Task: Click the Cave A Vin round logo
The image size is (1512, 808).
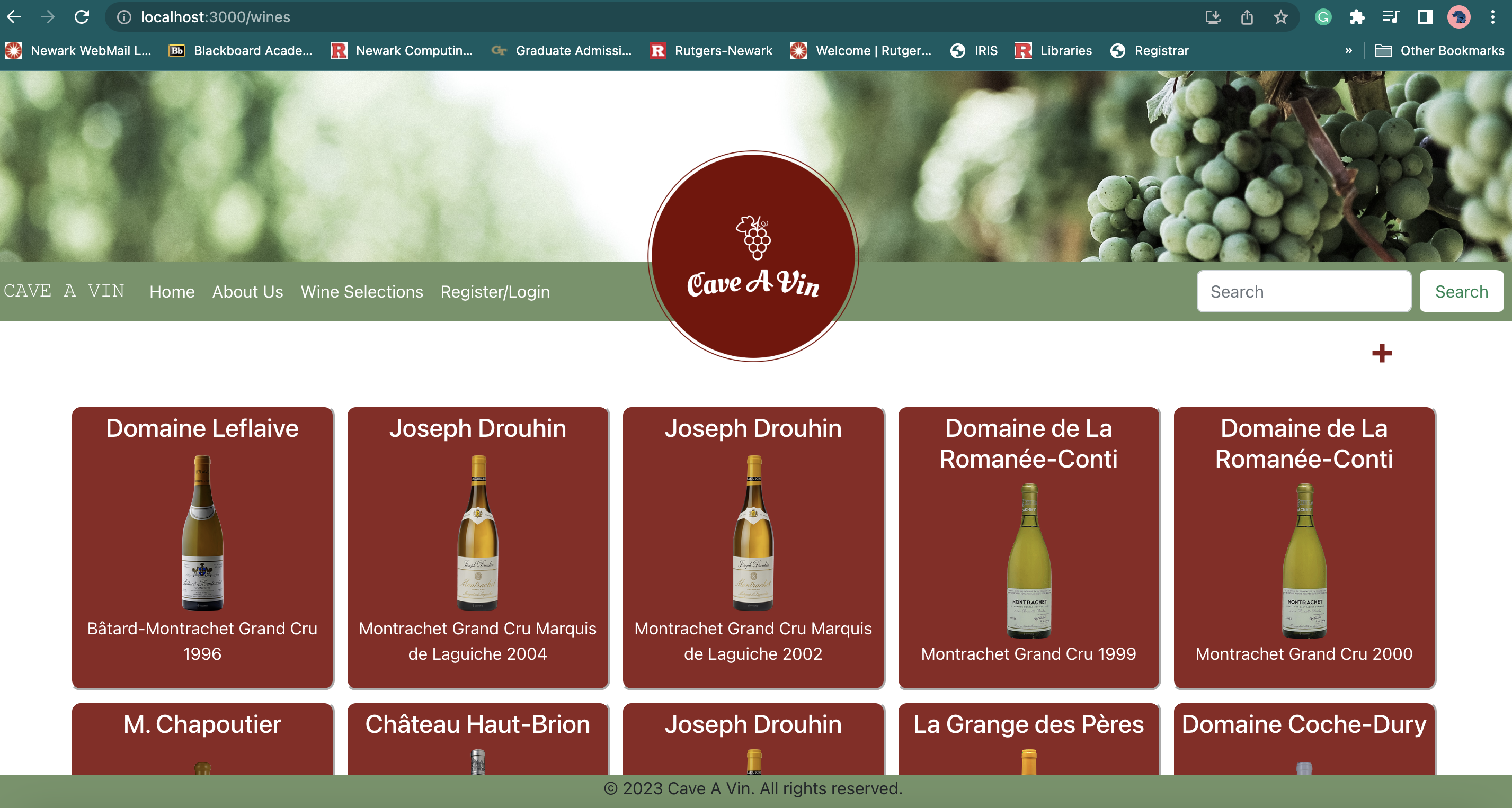Action: 753,256
